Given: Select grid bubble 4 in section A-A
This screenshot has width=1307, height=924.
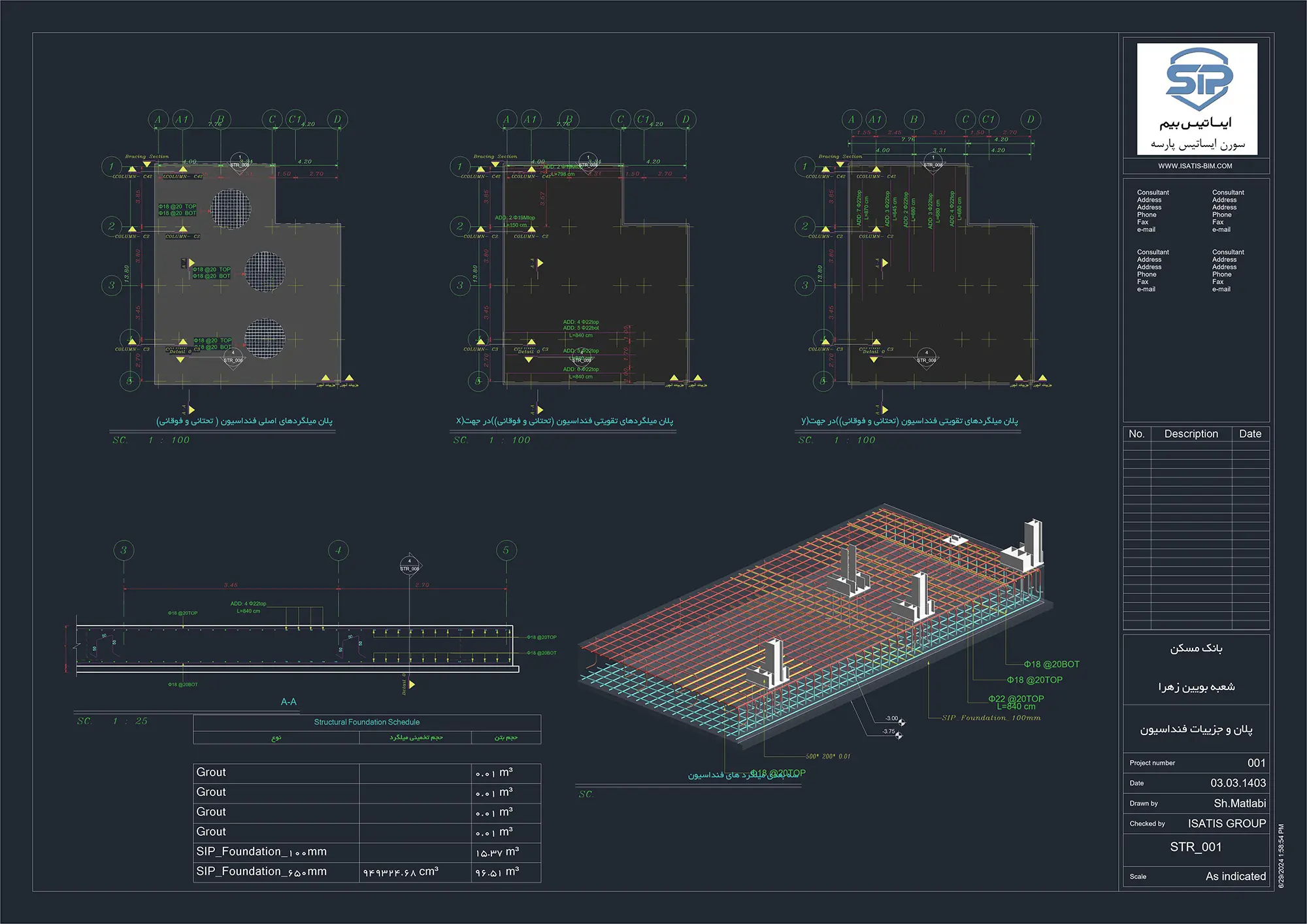Looking at the screenshot, I should click(338, 550).
